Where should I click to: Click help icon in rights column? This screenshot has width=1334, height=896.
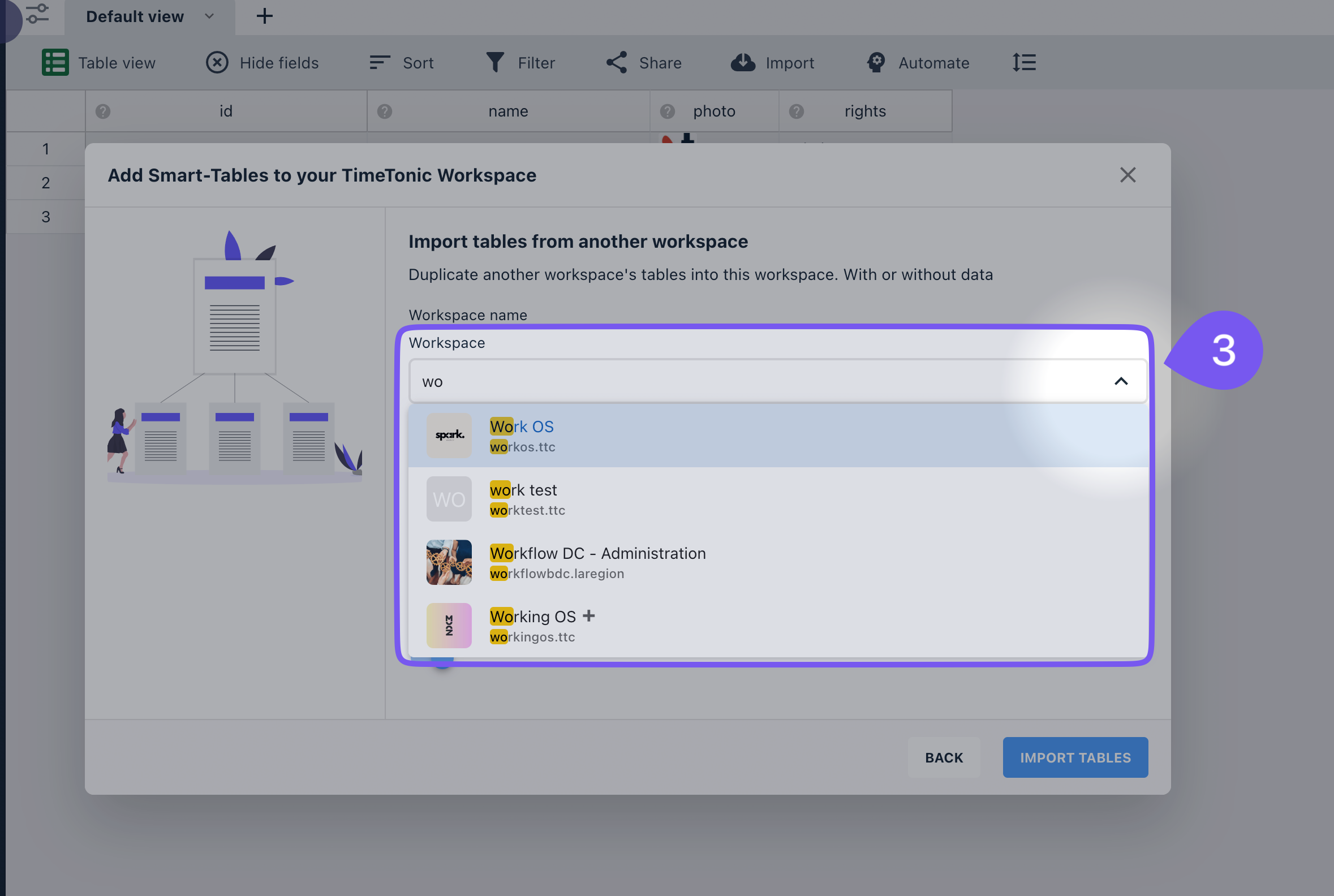(797, 111)
